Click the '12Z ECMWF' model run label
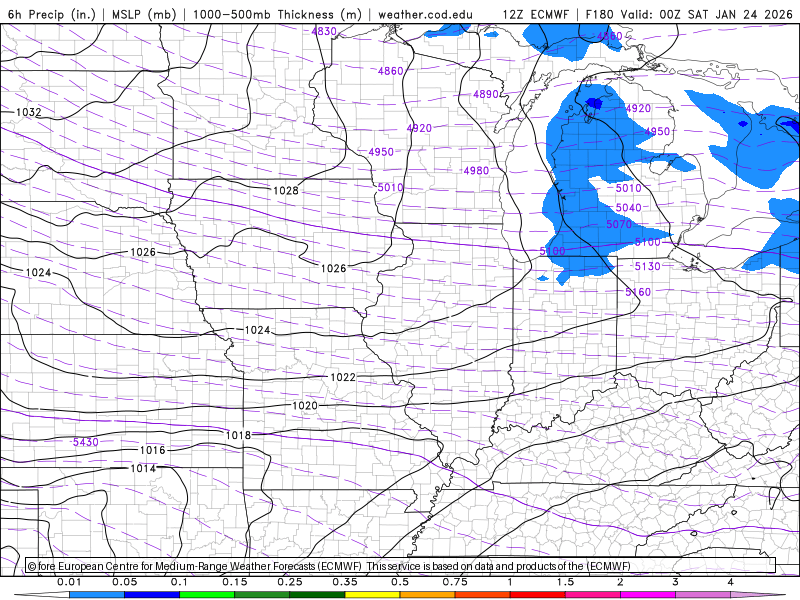Image resolution: width=800 pixels, height=600 pixels. [x=536, y=14]
